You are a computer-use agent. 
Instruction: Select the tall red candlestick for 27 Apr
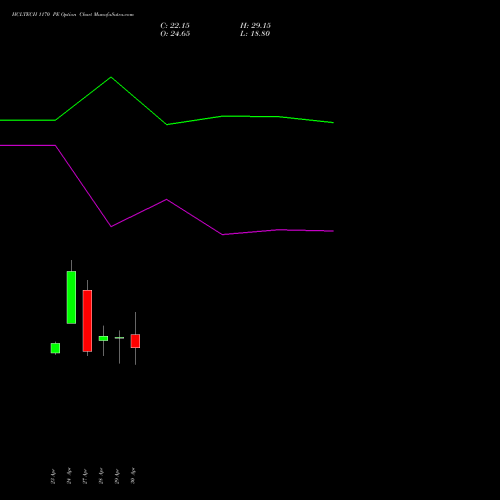tap(87, 321)
